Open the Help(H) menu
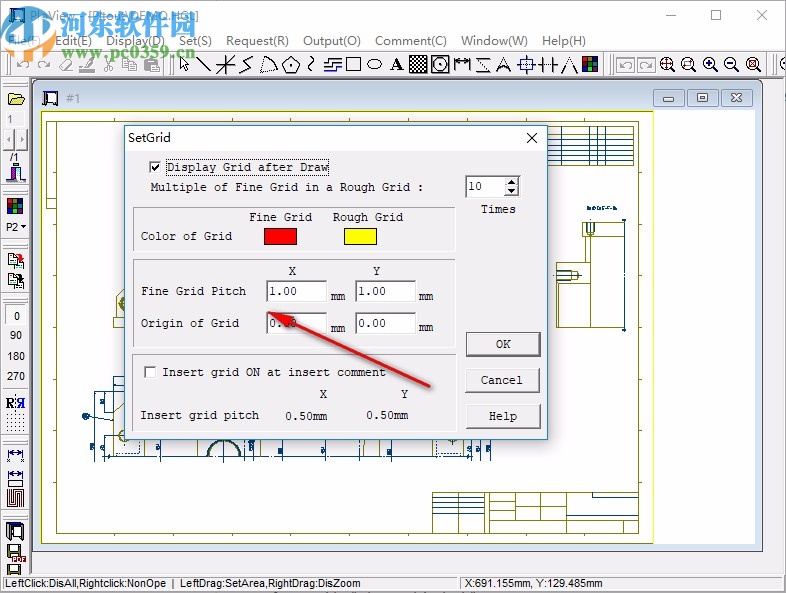The image size is (786, 593). pos(563,41)
